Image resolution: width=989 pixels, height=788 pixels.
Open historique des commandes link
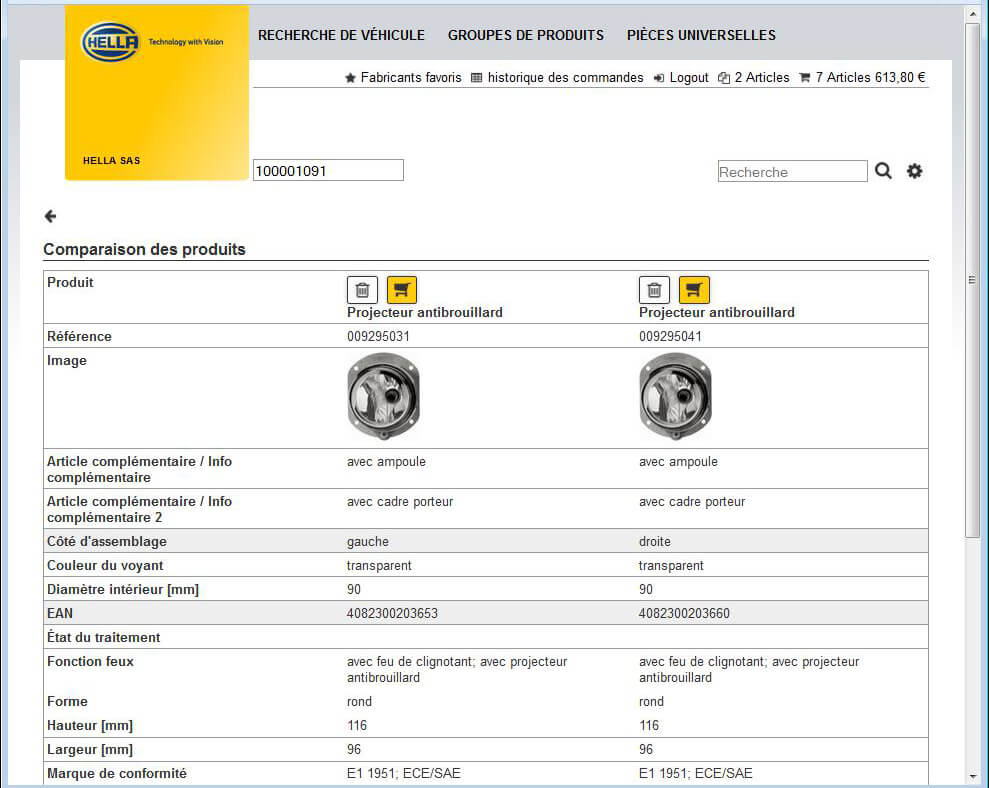click(x=565, y=78)
